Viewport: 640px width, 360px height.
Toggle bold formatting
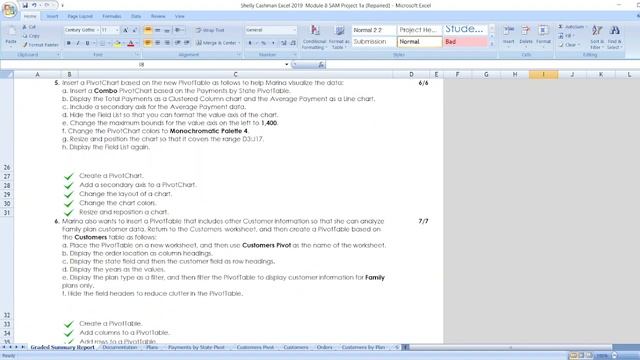point(69,43)
